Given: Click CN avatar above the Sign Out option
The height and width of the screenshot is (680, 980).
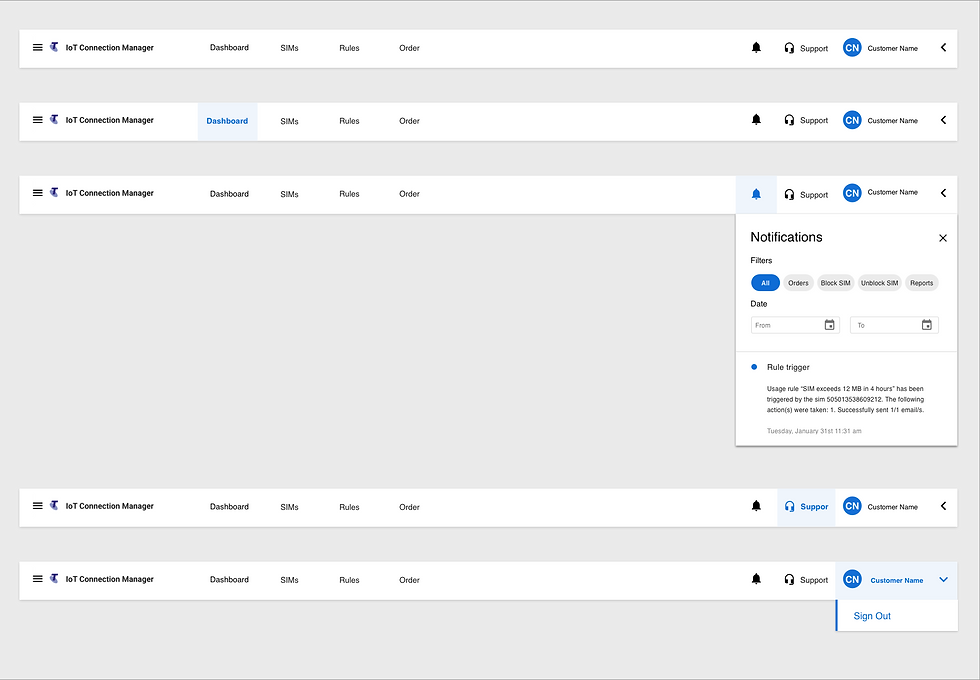Looking at the screenshot, I should click(852, 579).
